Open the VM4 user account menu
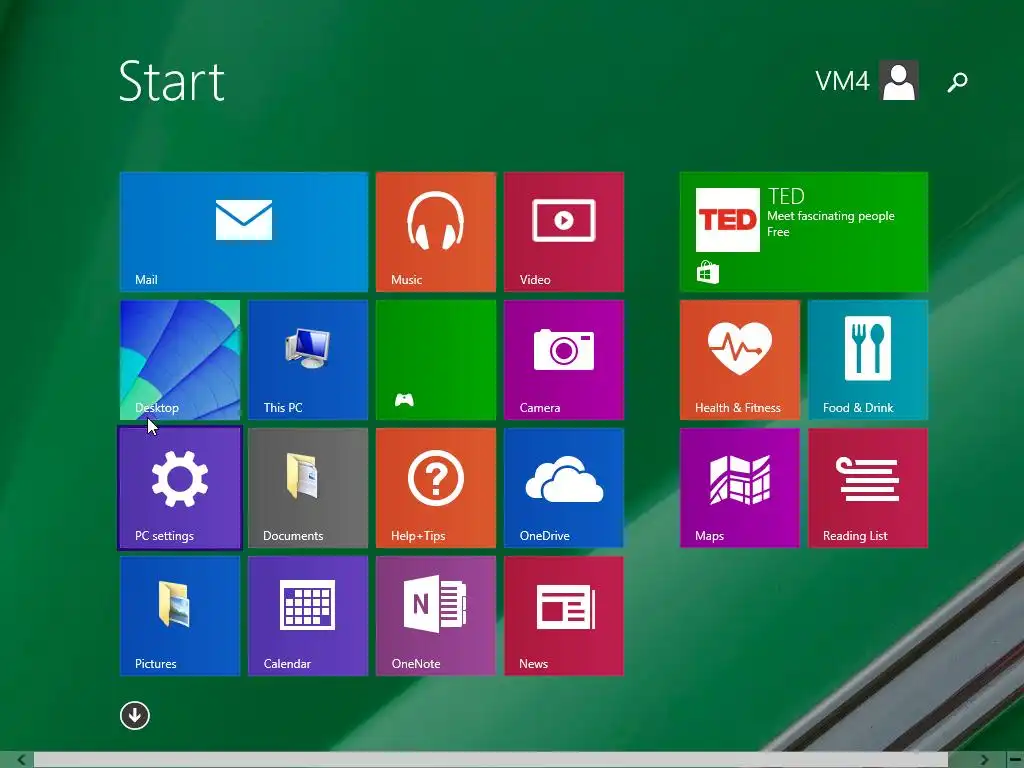 (x=867, y=81)
